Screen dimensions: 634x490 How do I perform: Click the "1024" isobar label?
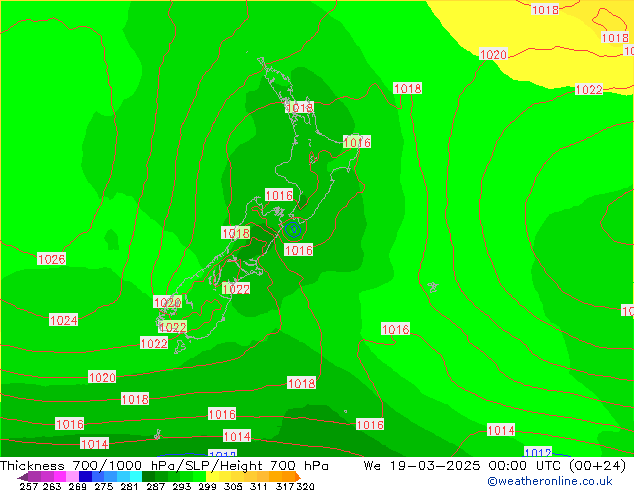pos(63,320)
